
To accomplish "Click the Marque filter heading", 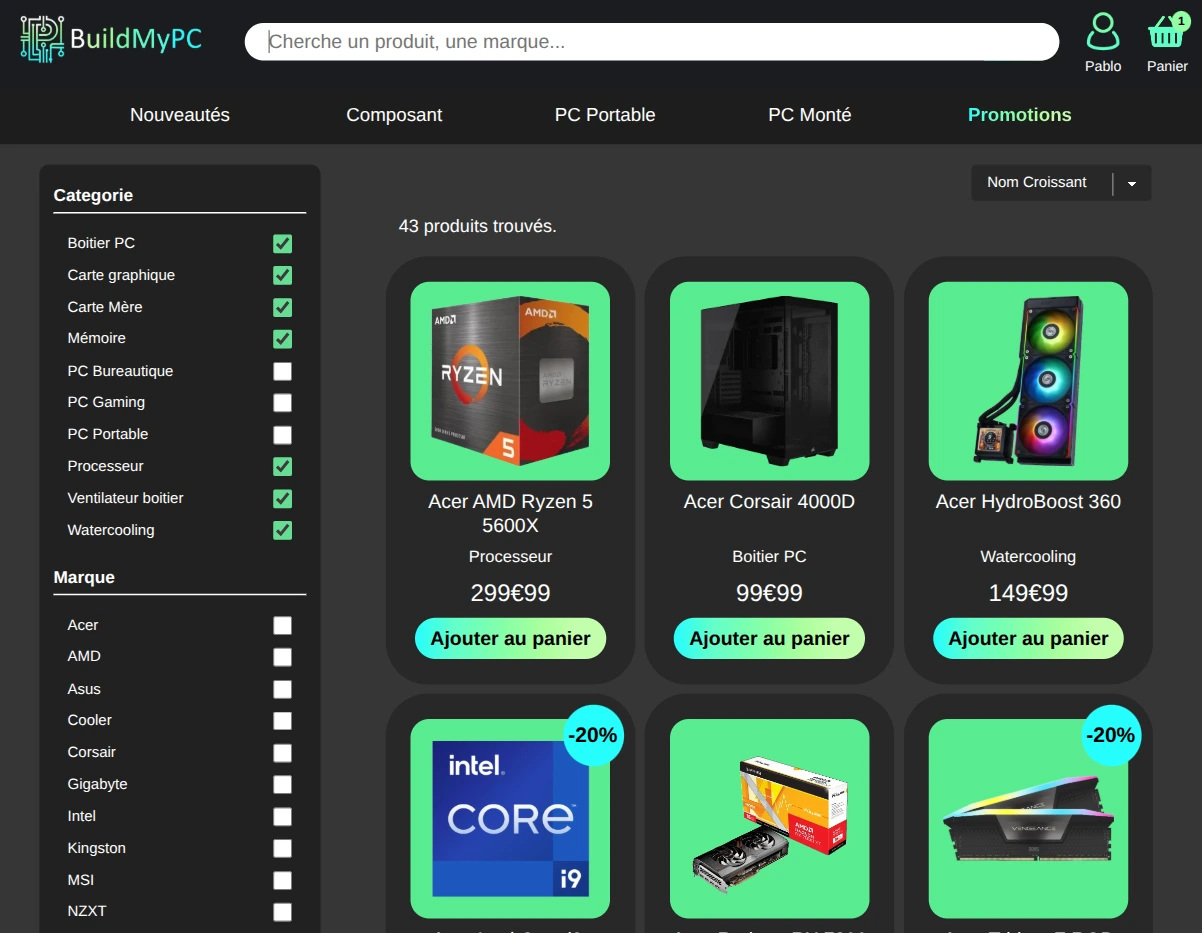I will (x=84, y=578).
